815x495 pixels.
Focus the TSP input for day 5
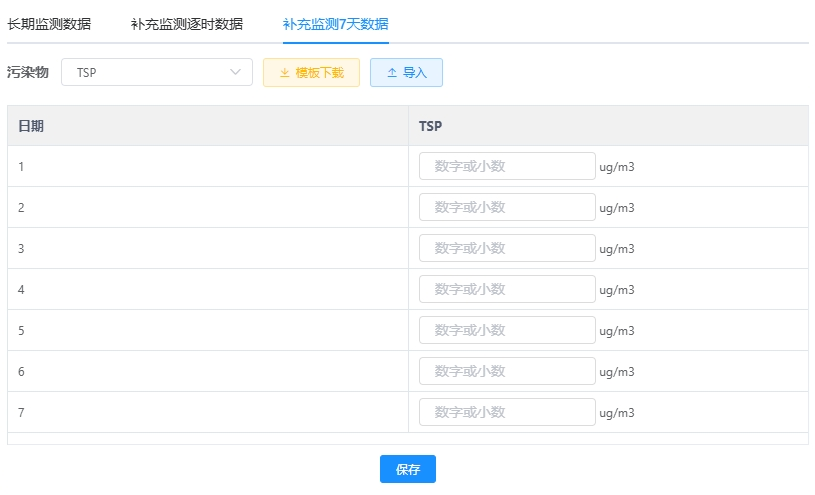pyautogui.click(x=507, y=330)
